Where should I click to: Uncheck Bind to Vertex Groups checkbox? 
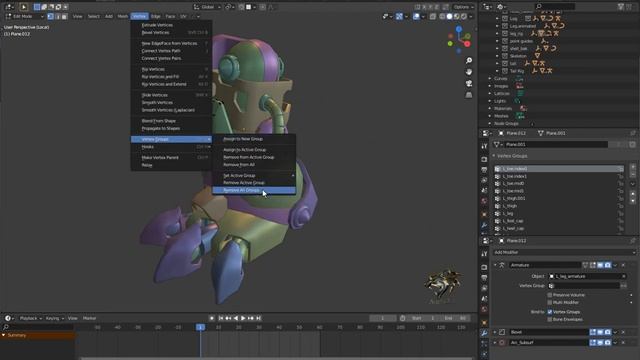[x=550, y=312]
